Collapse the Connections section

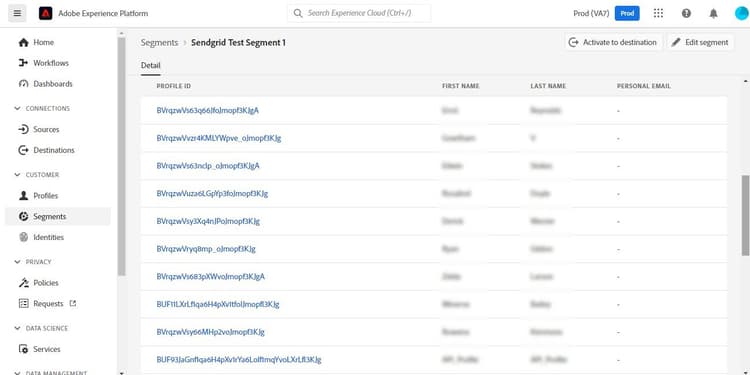point(42,109)
